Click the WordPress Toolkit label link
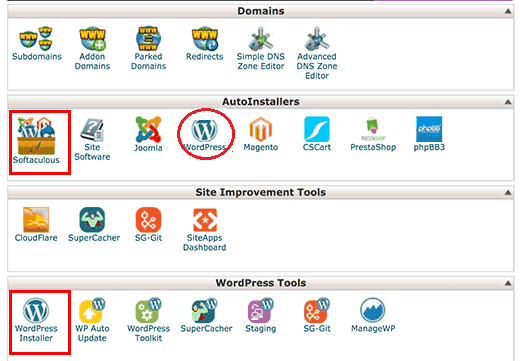 (148, 333)
